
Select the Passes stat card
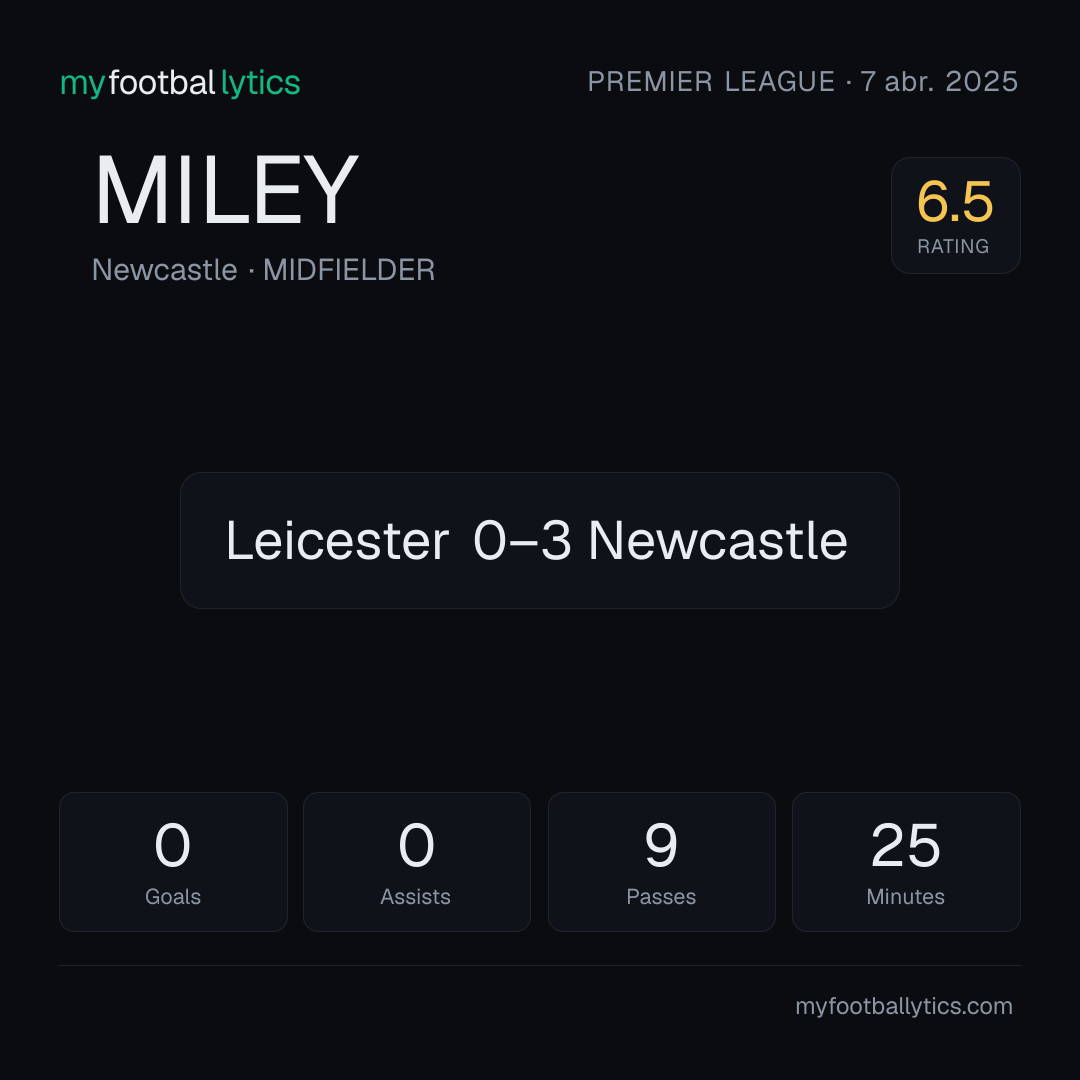[x=661, y=862]
